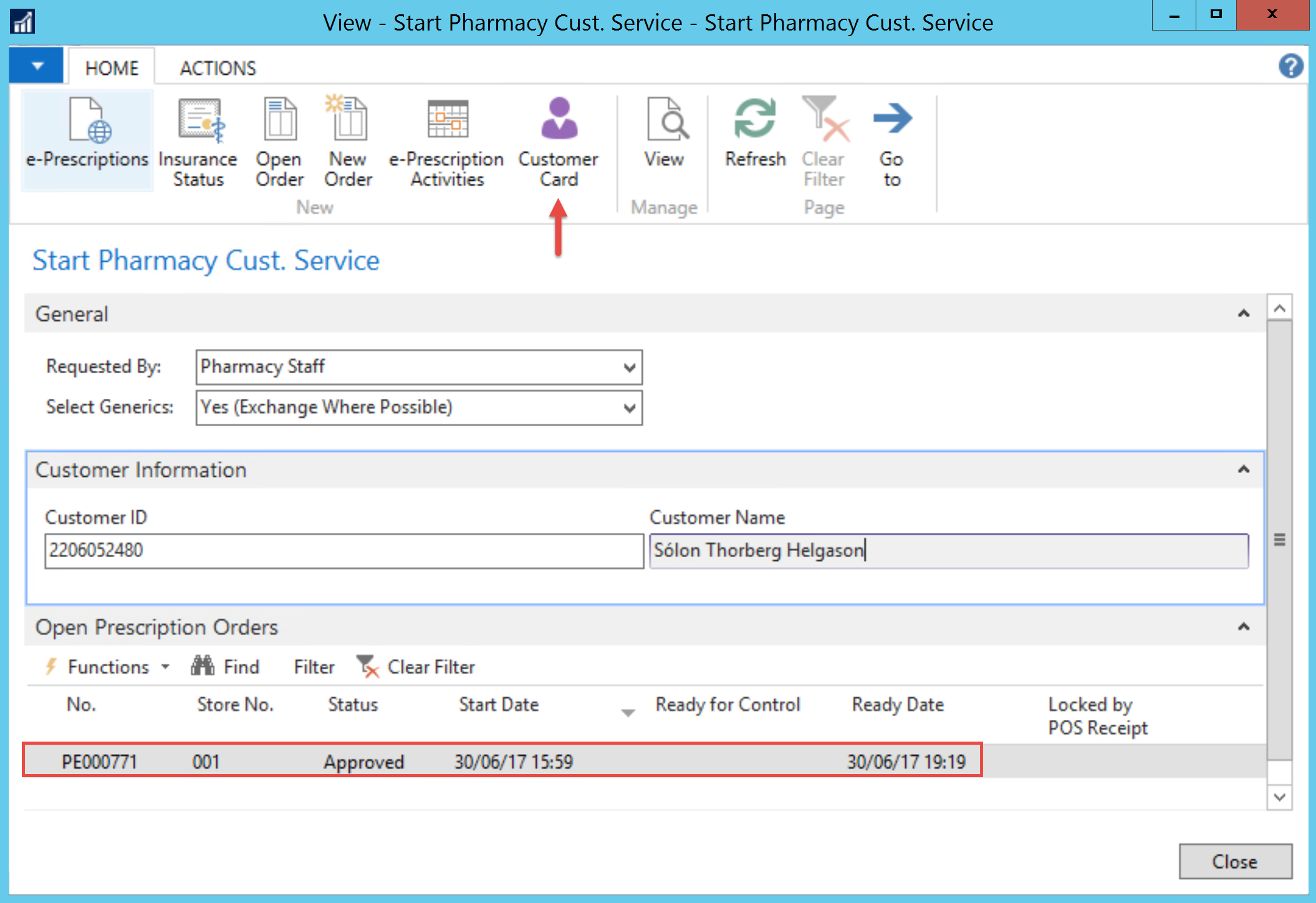Image resolution: width=1316 pixels, height=903 pixels.
Task: Refresh the page using ribbon icon
Action: coord(755,120)
